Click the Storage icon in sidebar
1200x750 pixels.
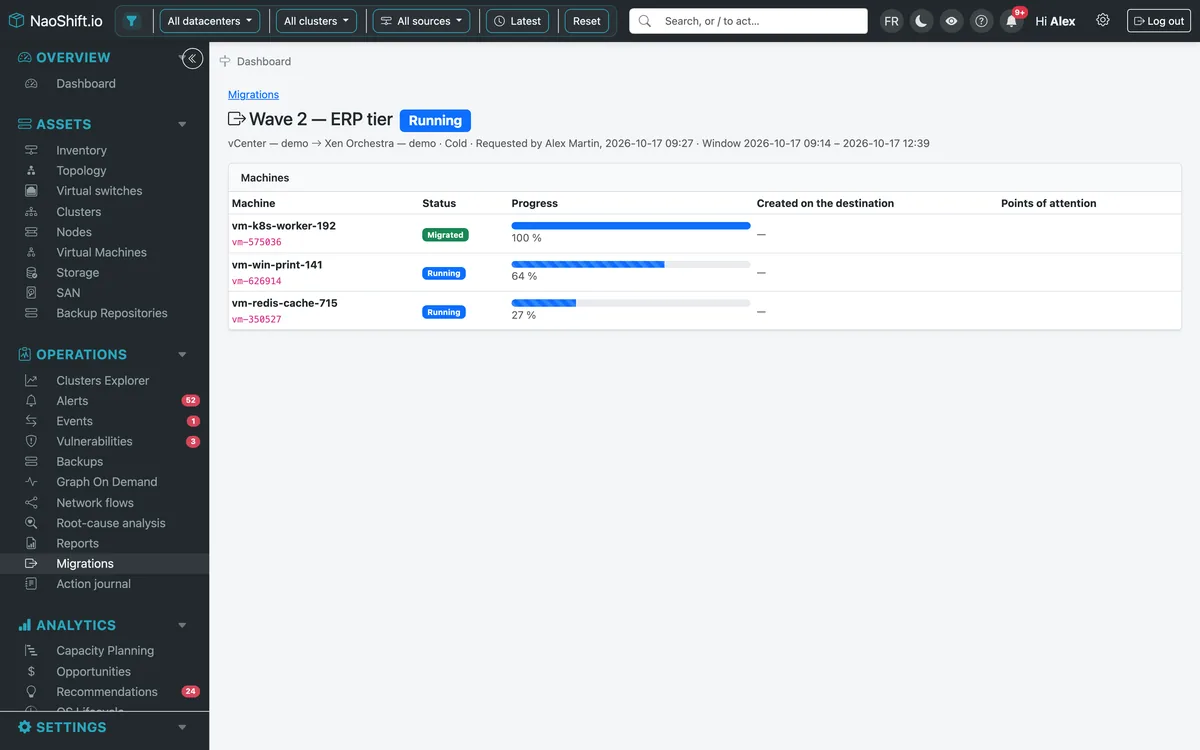tap(32, 273)
